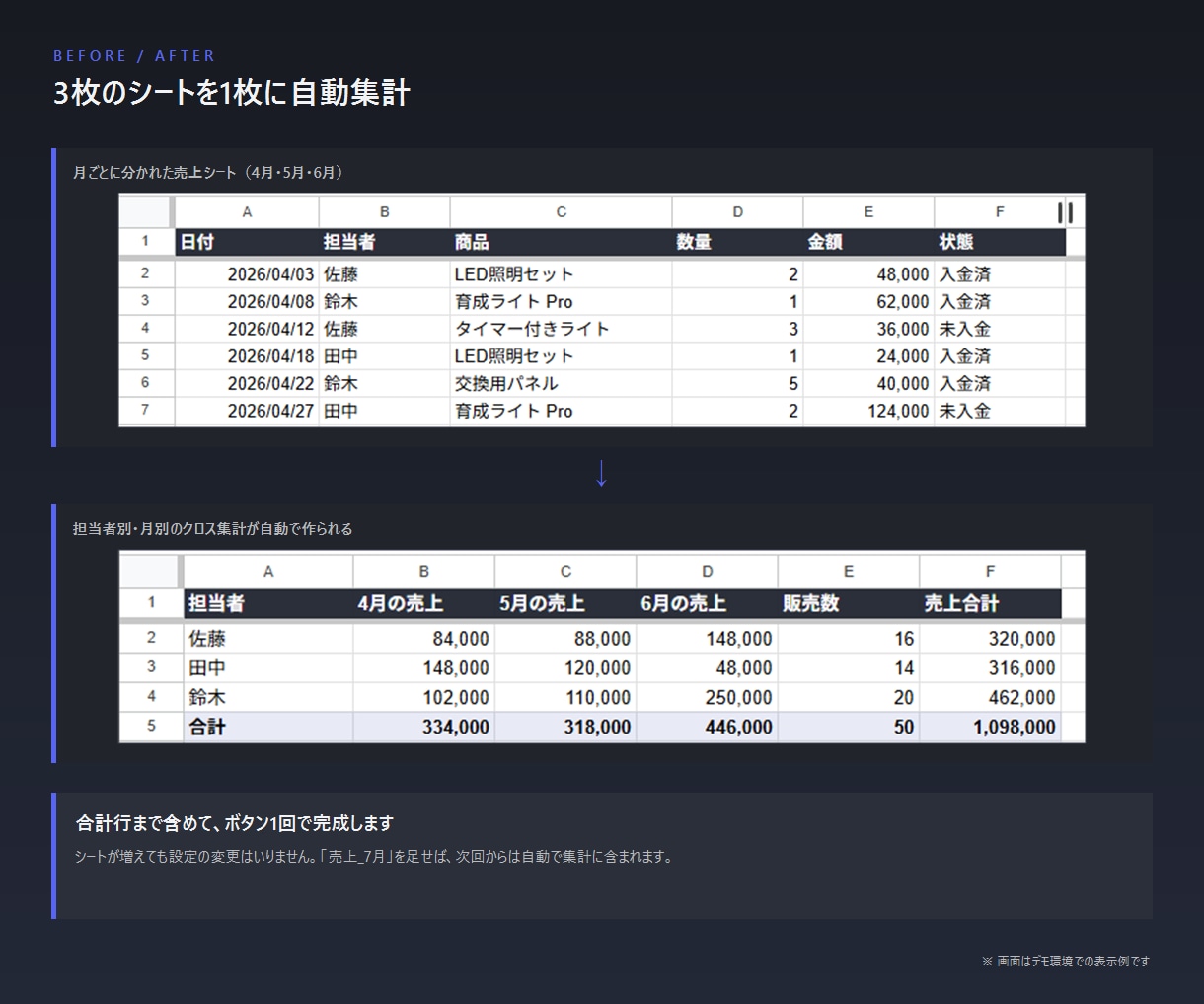Select the amount cell 124,000
Viewport: 1204px width, 1004px height.
tap(868, 411)
